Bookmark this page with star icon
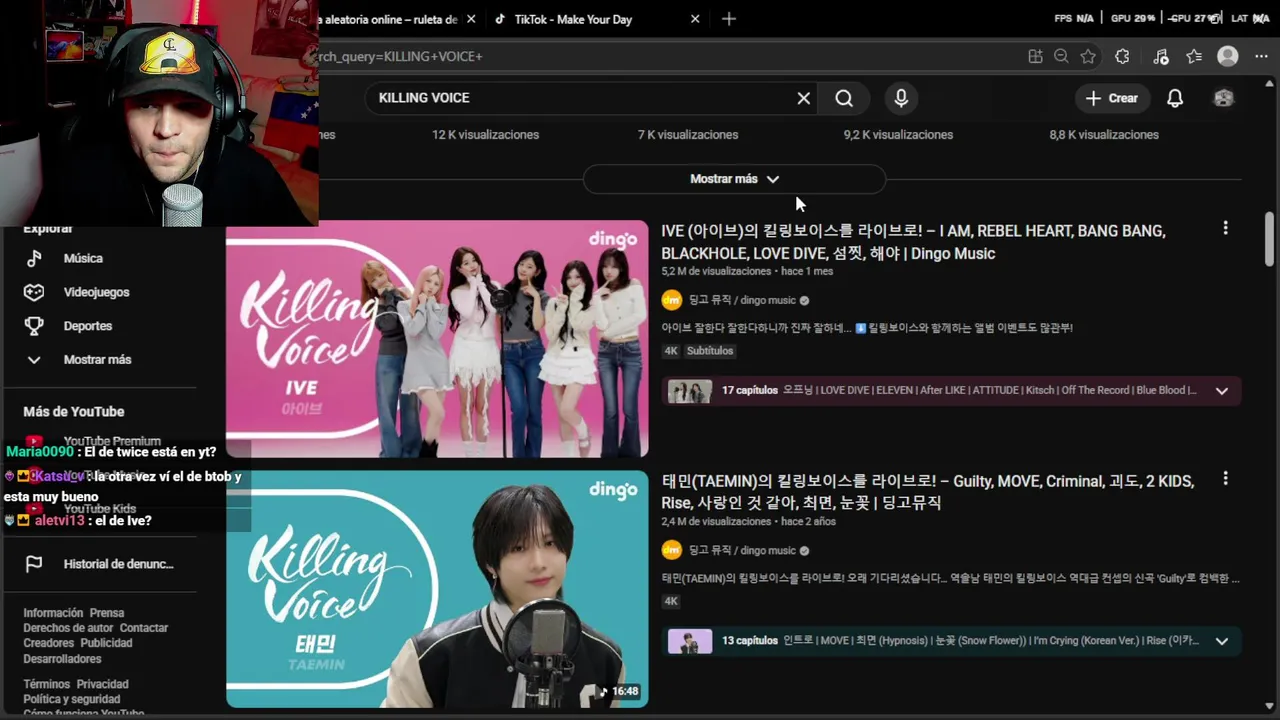1280x720 pixels. (x=1088, y=57)
